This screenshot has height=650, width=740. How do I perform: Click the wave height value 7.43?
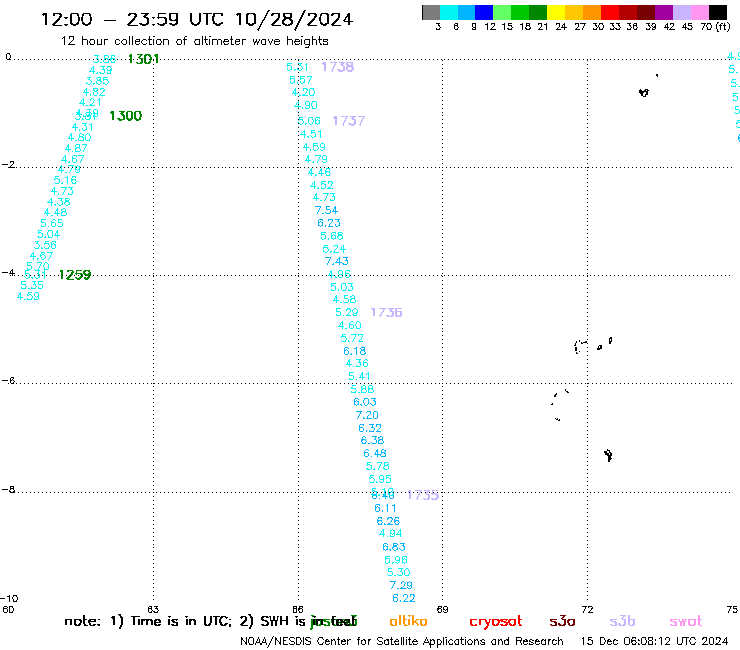tap(336, 261)
